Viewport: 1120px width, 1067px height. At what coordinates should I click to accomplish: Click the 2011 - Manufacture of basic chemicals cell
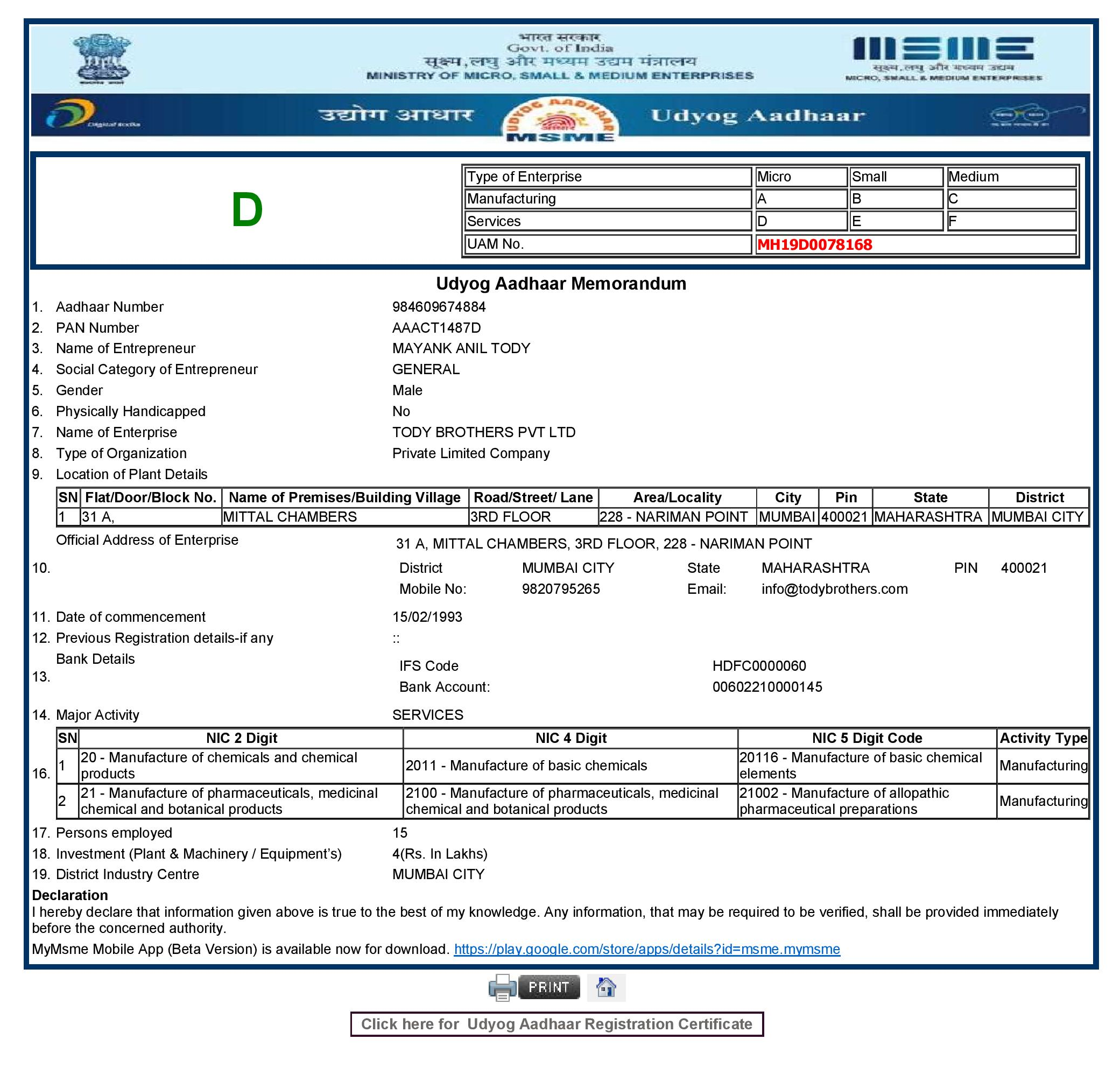570,766
